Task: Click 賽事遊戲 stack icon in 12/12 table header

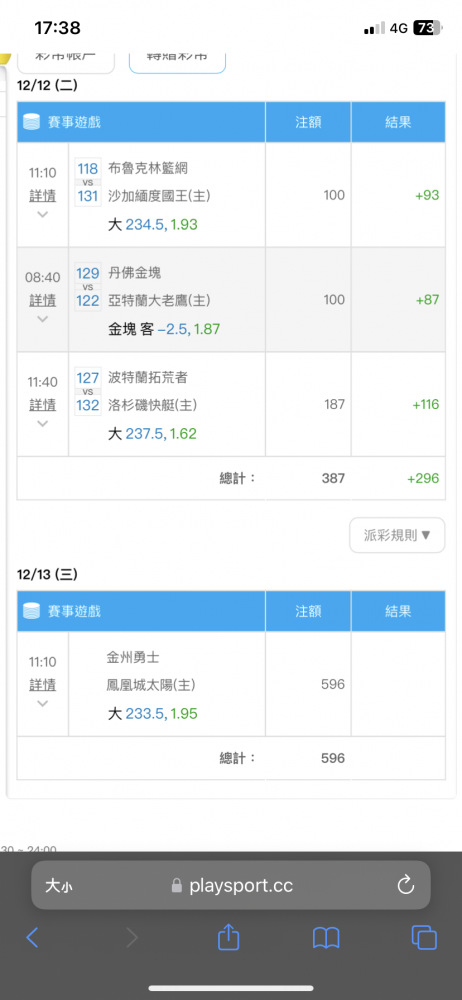Action: click(x=32, y=122)
